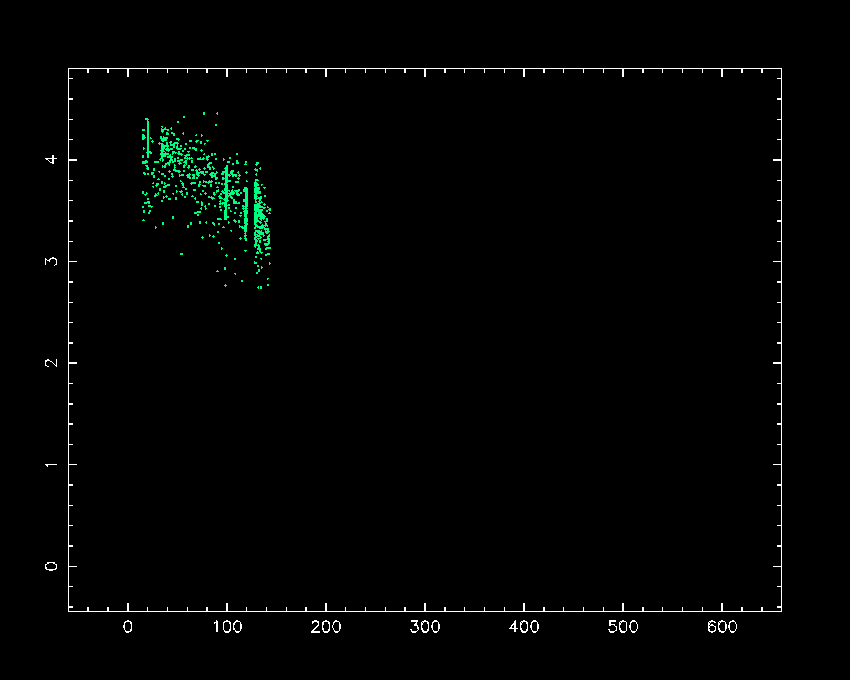Select the leftmost vertical green data streak
850x680 pixels.
tap(147, 137)
